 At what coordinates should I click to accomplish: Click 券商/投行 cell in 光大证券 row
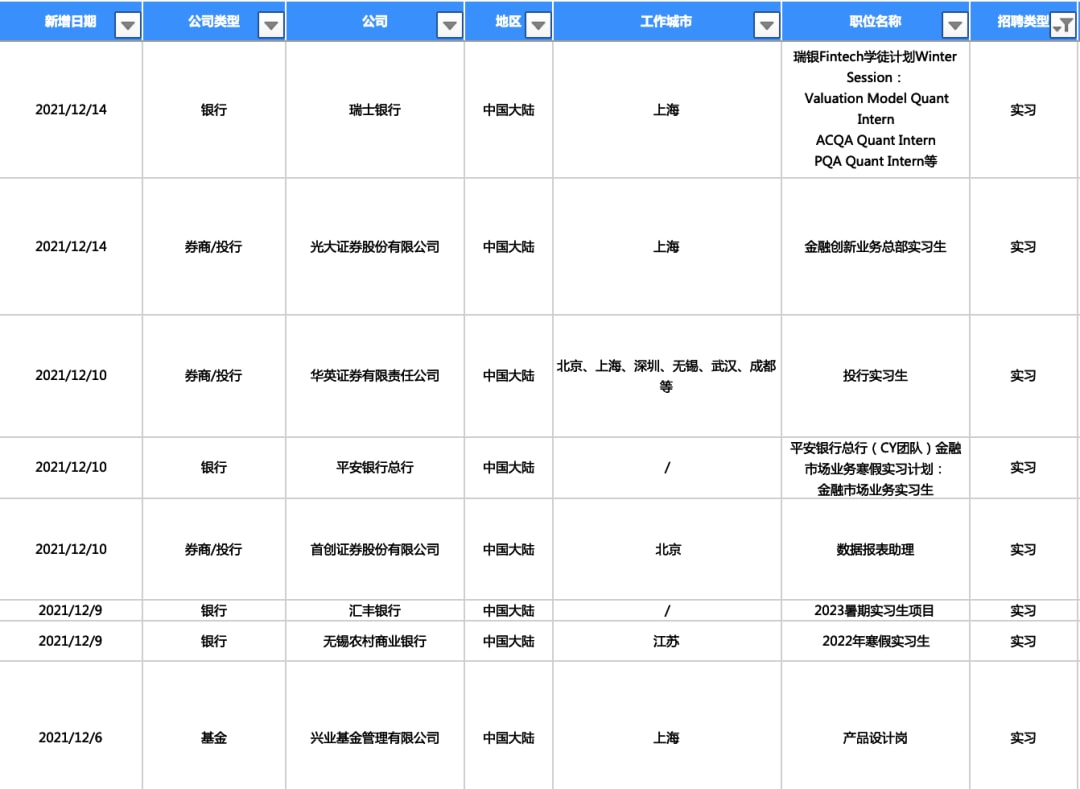[214, 246]
